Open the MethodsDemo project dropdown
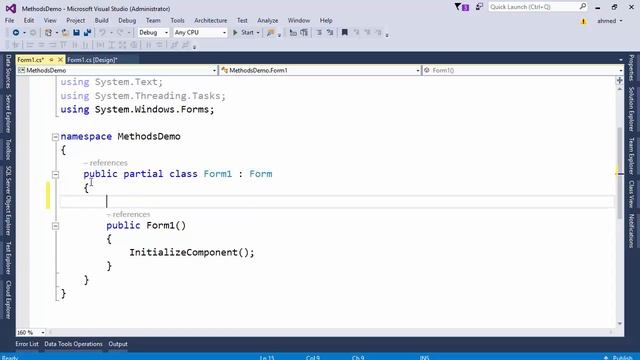640x360 pixels. tap(117, 71)
